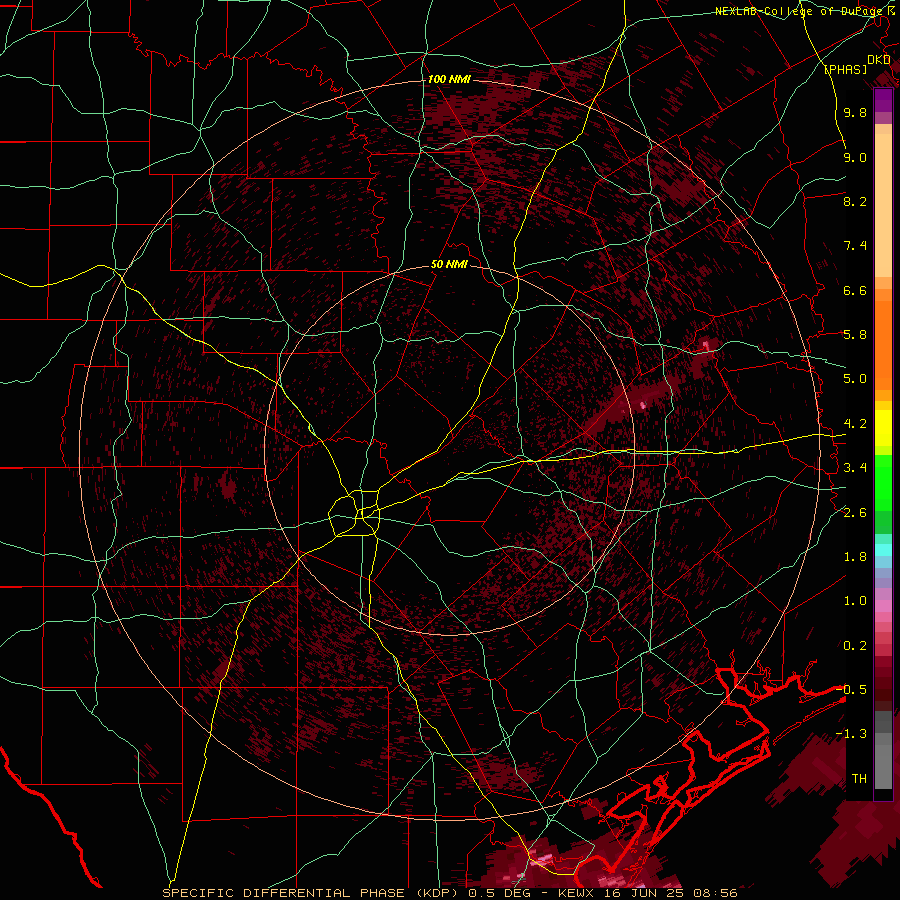Click the 08:56 timestamp
900x900 pixels.
[715, 893]
